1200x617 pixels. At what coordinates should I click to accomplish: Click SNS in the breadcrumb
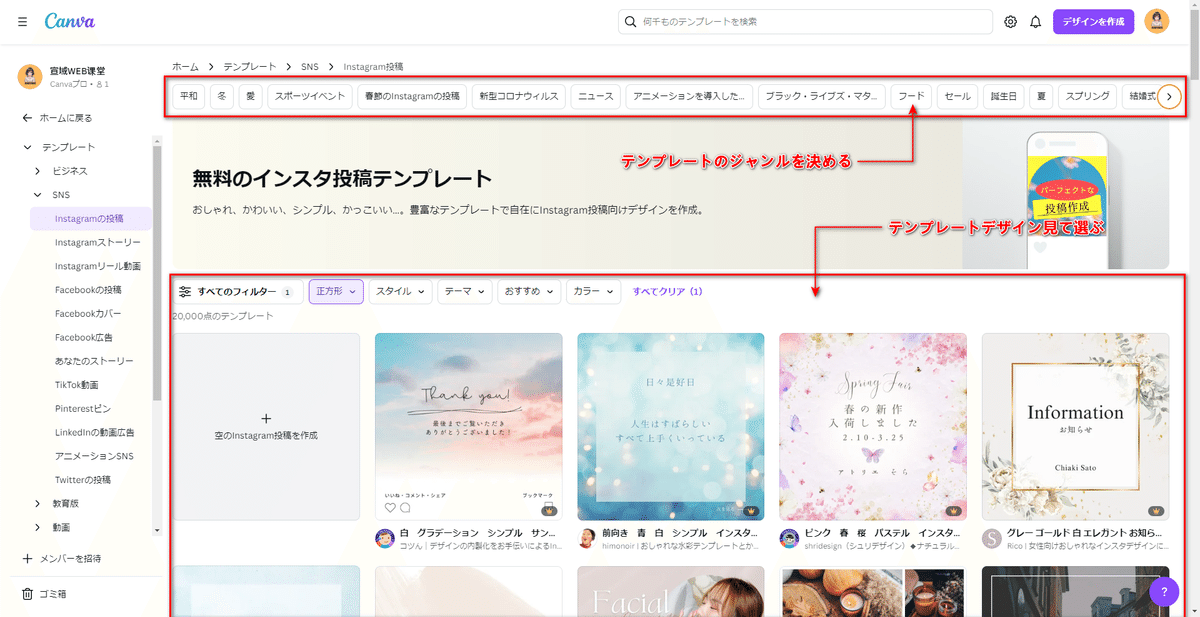tap(310, 66)
